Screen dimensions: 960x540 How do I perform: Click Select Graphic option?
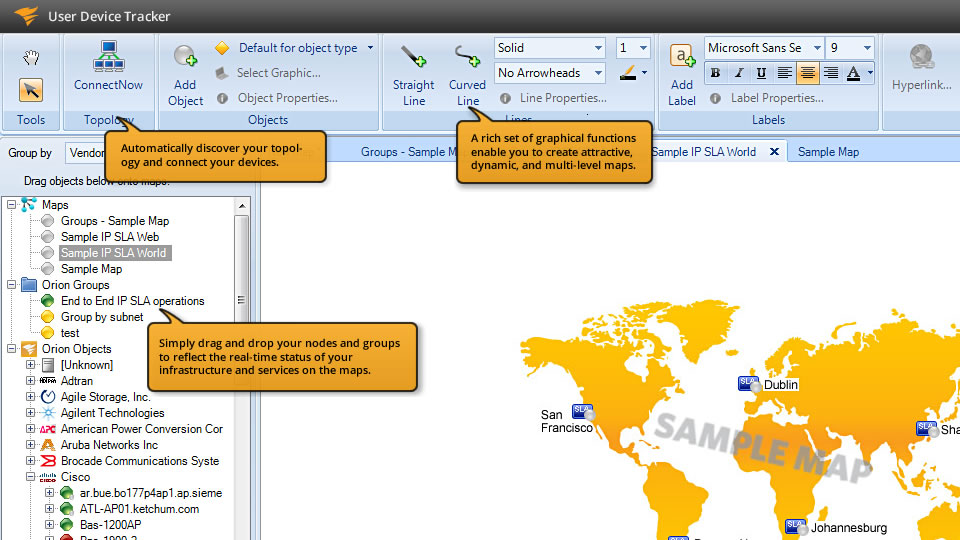pos(279,73)
